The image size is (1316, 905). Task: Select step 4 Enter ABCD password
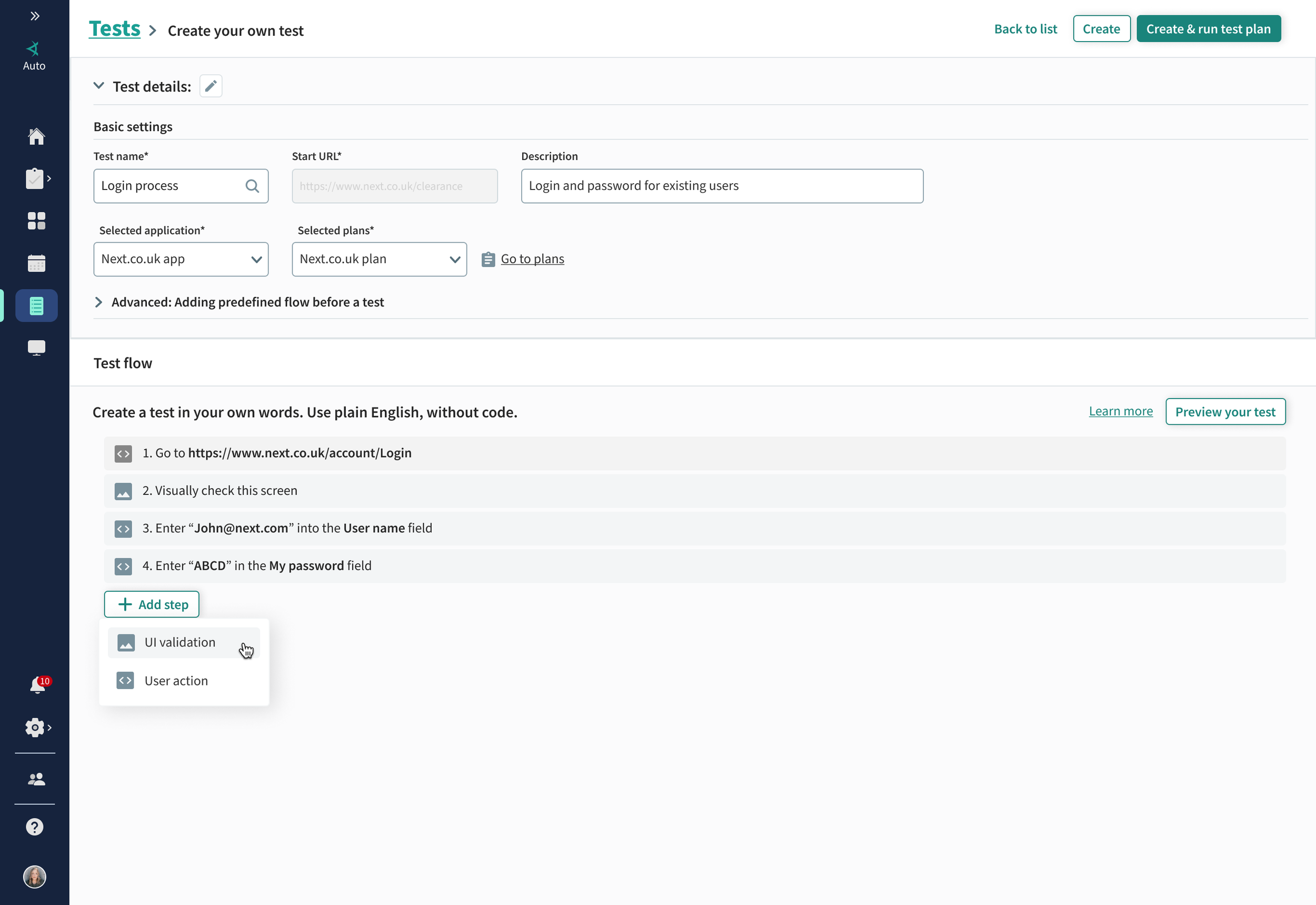click(694, 566)
